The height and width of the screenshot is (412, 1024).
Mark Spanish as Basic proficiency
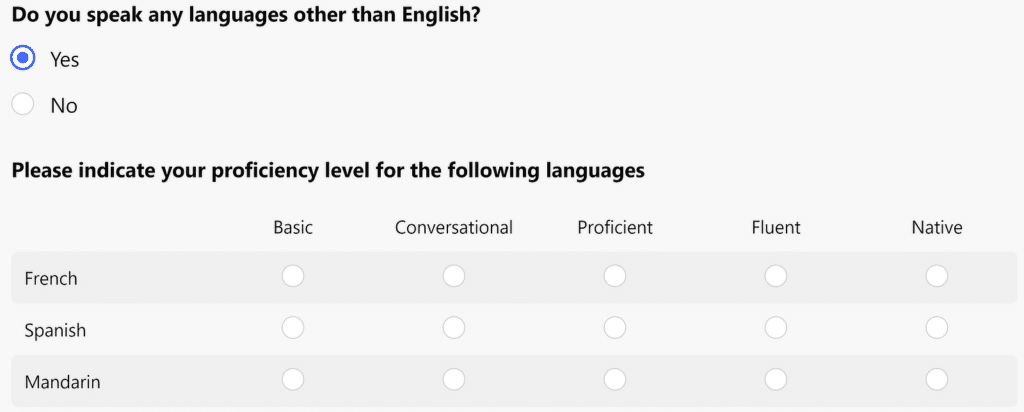[293, 328]
